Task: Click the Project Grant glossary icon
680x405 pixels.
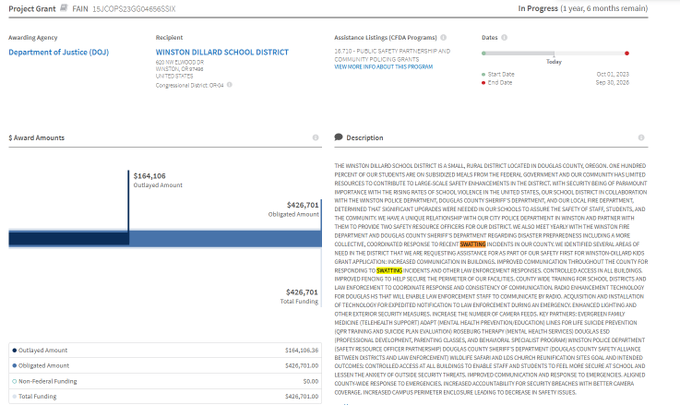Action: pyautogui.click(x=64, y=7)
